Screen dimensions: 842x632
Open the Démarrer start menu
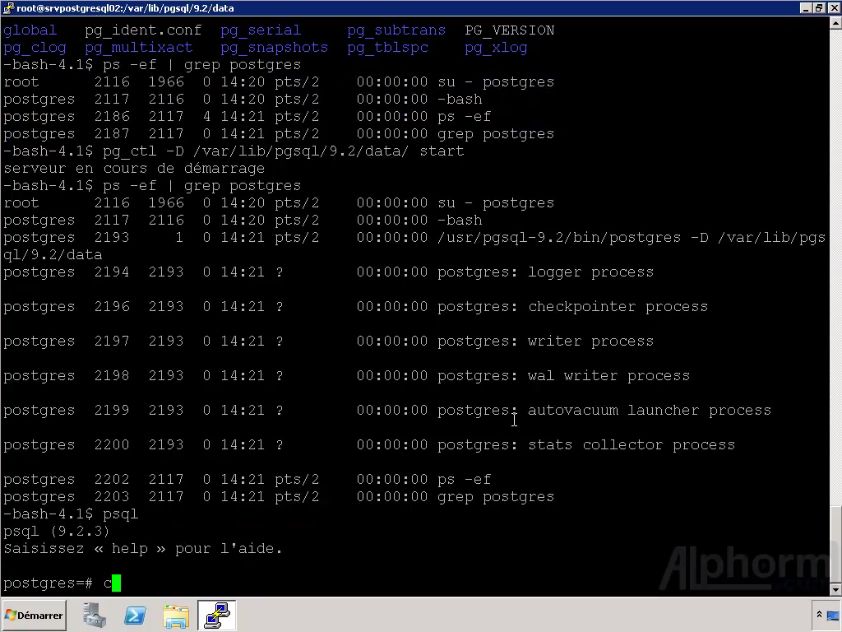click(34, 615)
